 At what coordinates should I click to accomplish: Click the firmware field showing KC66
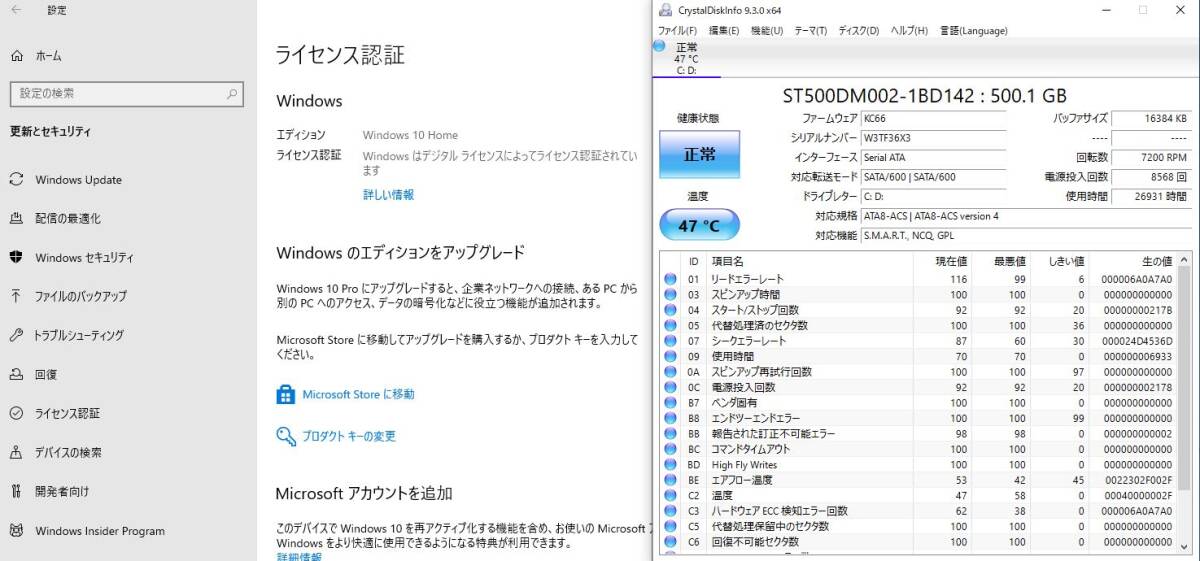[x=934, y=118]
